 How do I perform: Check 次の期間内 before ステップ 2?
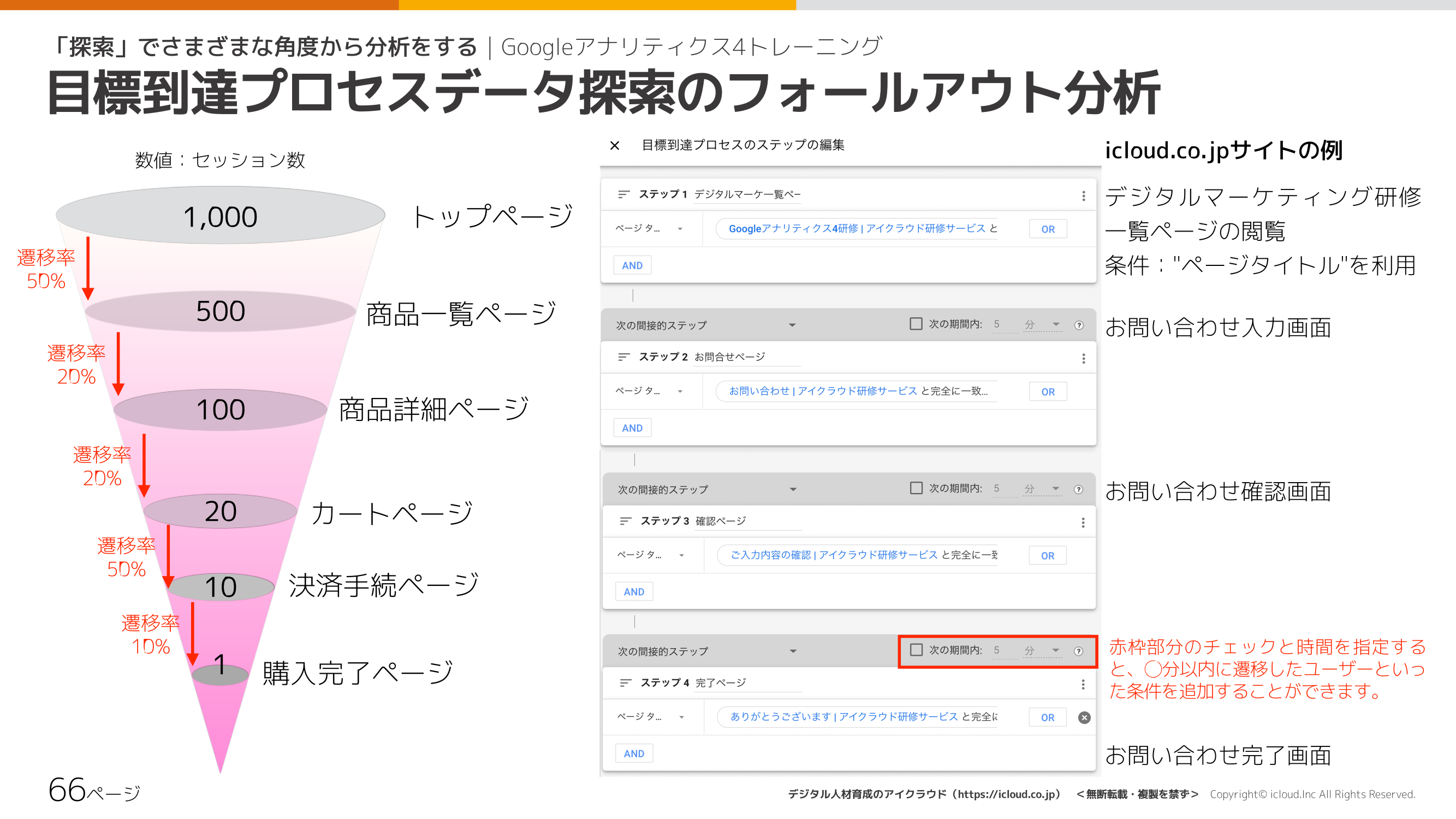click(x=916, y=324)
